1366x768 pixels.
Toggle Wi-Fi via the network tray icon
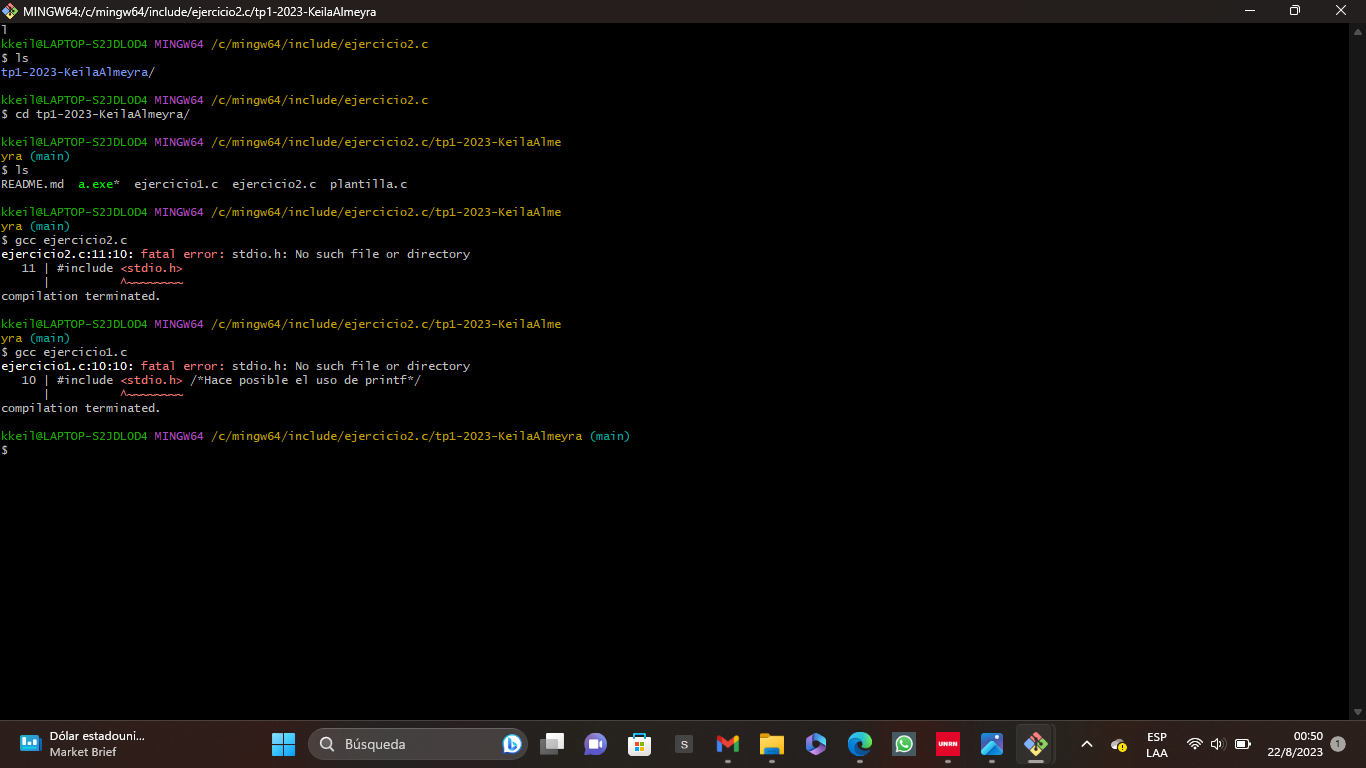tap(1193, 744)
